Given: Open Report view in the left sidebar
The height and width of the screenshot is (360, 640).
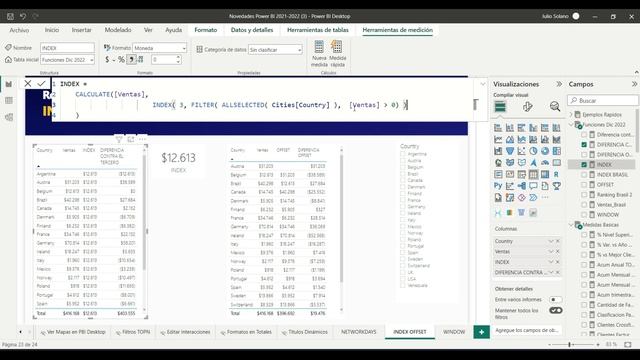Looking at the screenshot, I should [9, 84].
